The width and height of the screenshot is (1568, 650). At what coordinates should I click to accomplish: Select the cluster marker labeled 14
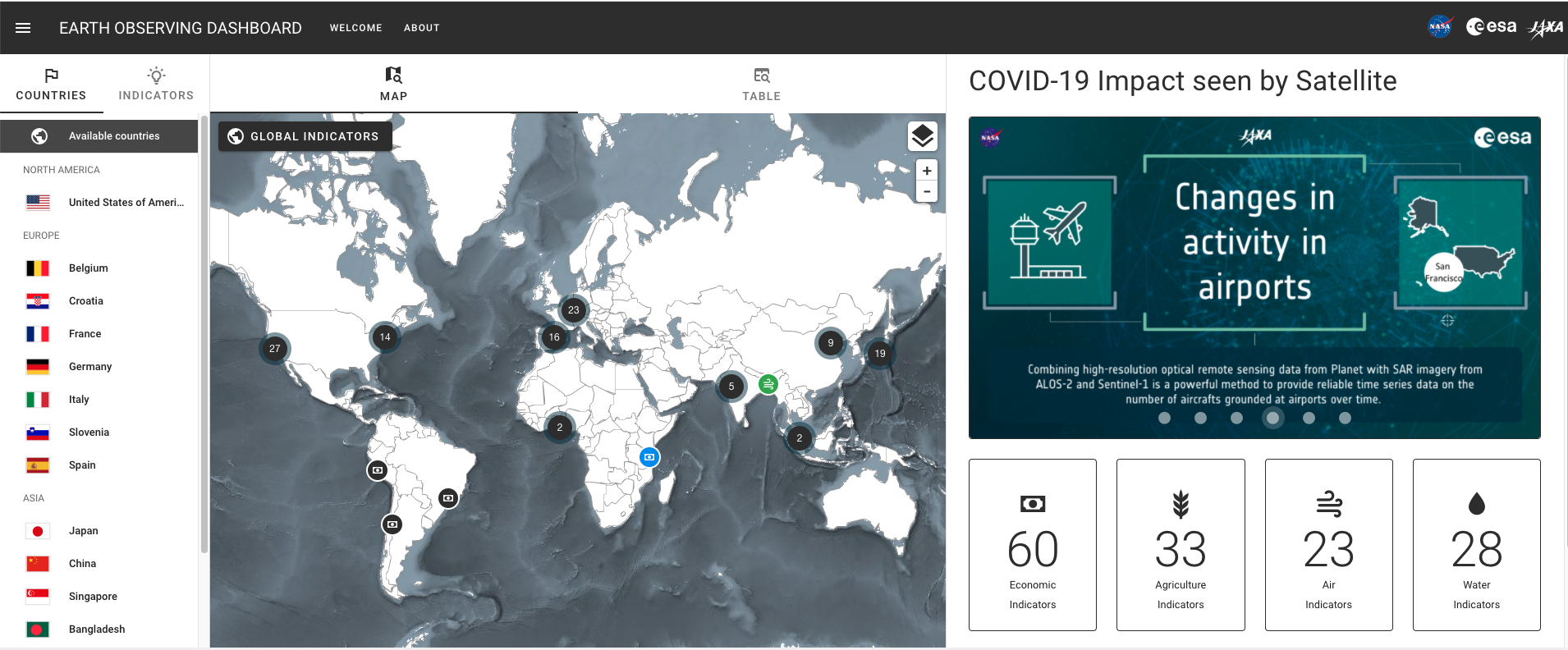coord(385,337)
